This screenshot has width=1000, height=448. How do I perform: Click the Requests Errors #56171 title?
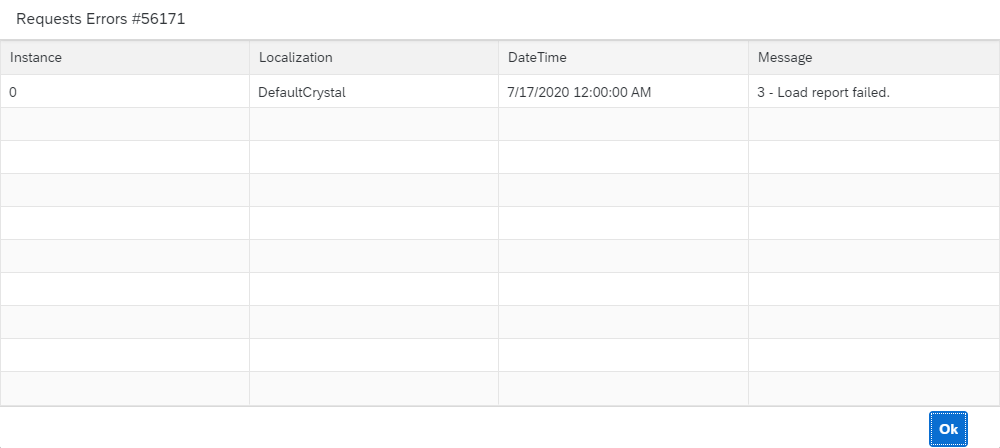pyautogui.click(x=100, y=19)
